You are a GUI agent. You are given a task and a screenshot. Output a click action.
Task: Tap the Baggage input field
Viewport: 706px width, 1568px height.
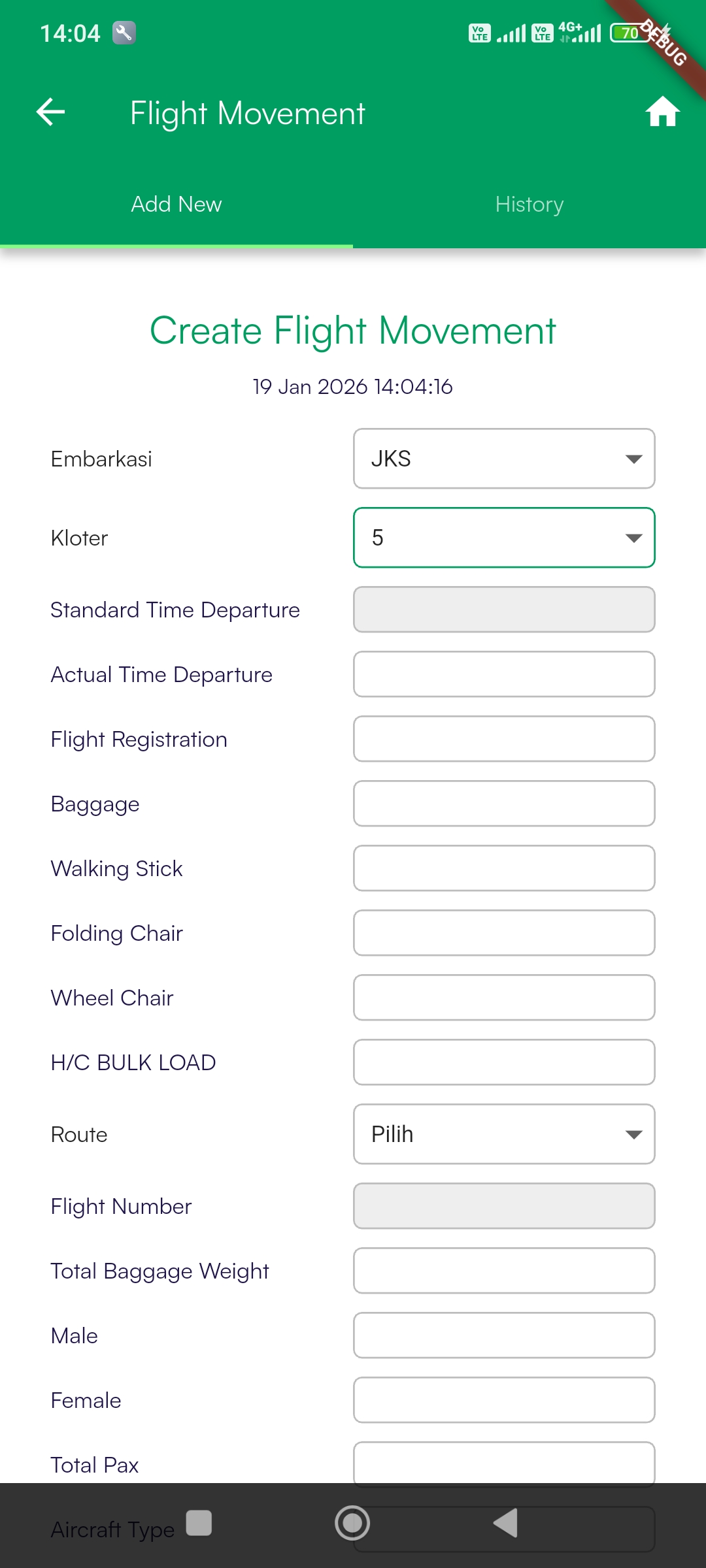(504, 804)
